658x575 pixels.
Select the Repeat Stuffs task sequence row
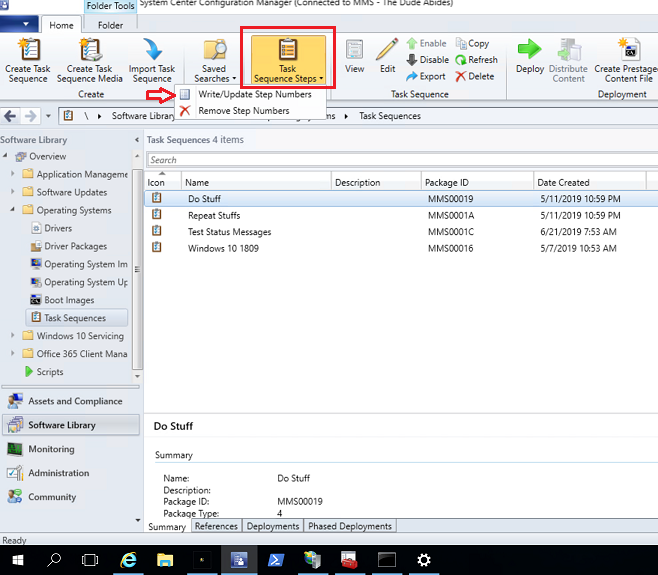coord(401,215)
